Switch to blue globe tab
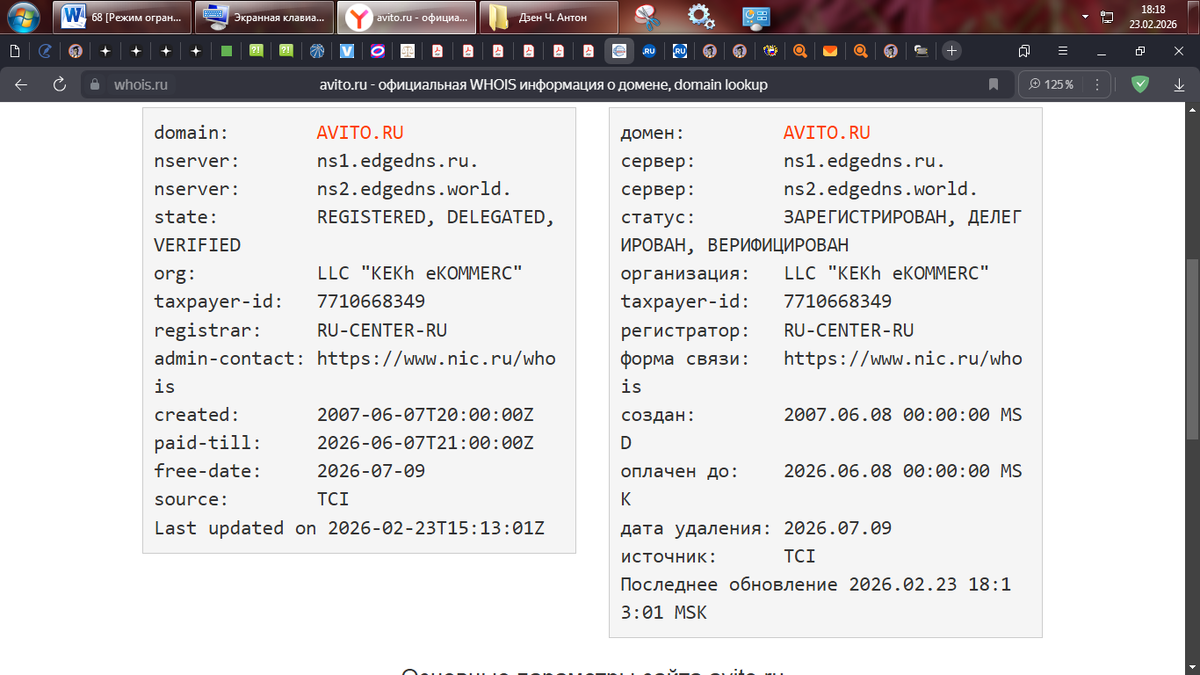The width and height of the screenshot is (1200, 675). click(317, 50)
